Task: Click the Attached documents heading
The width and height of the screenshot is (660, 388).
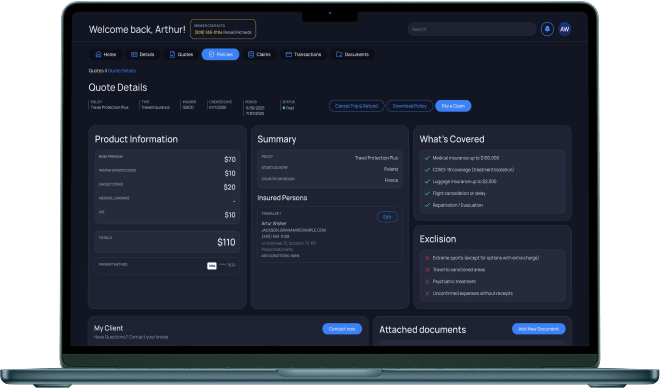Action: [423, 330]
